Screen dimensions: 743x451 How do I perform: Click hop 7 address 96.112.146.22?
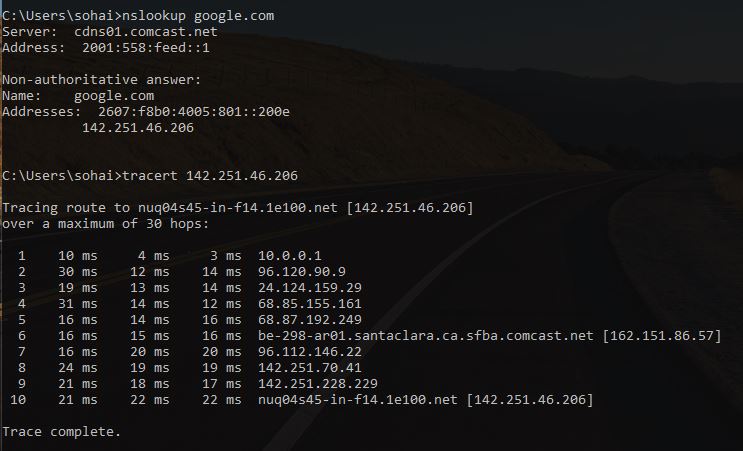[x=310, y=352]
